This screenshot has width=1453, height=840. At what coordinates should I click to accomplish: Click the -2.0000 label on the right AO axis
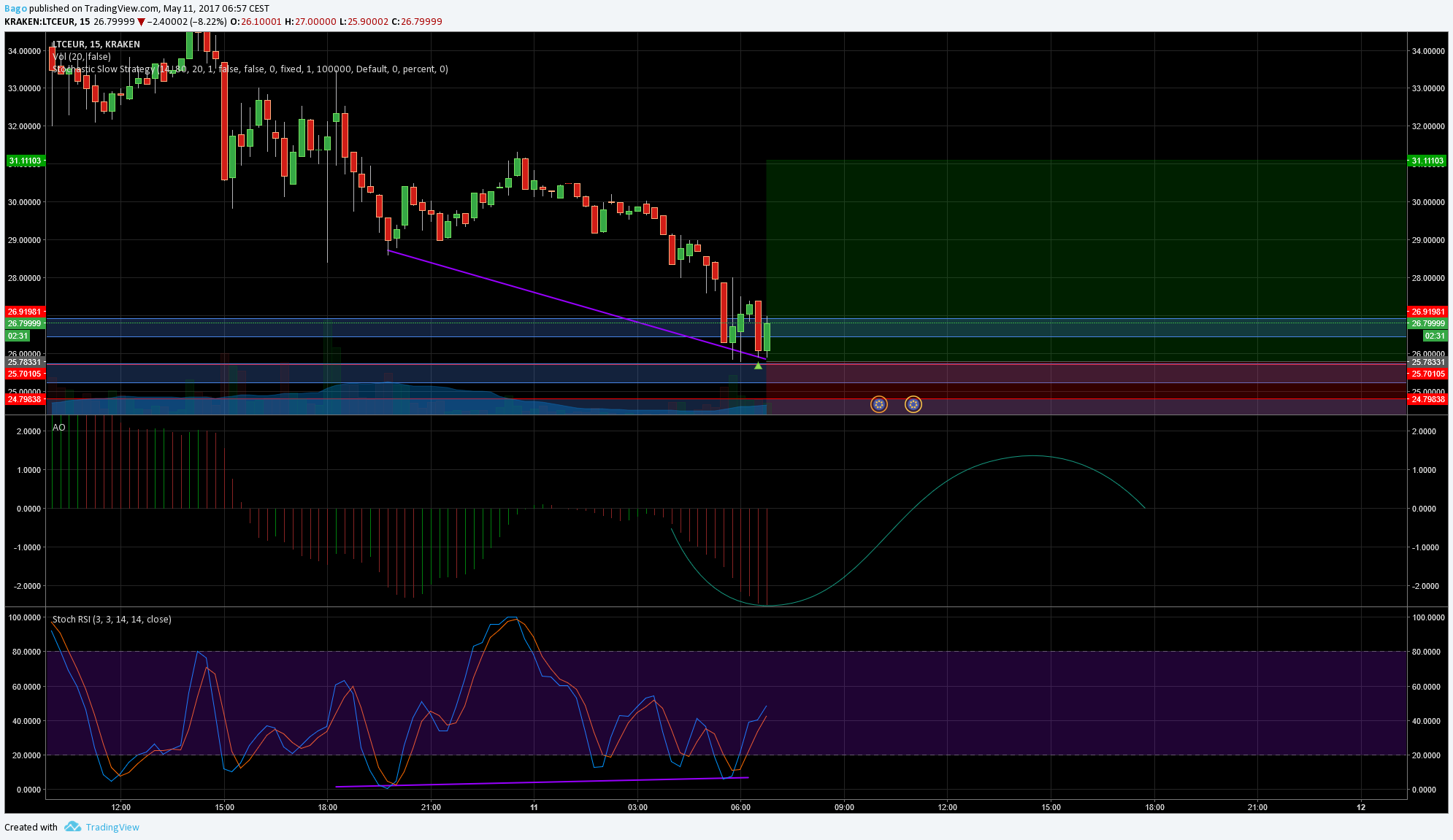coord(1425,586)
